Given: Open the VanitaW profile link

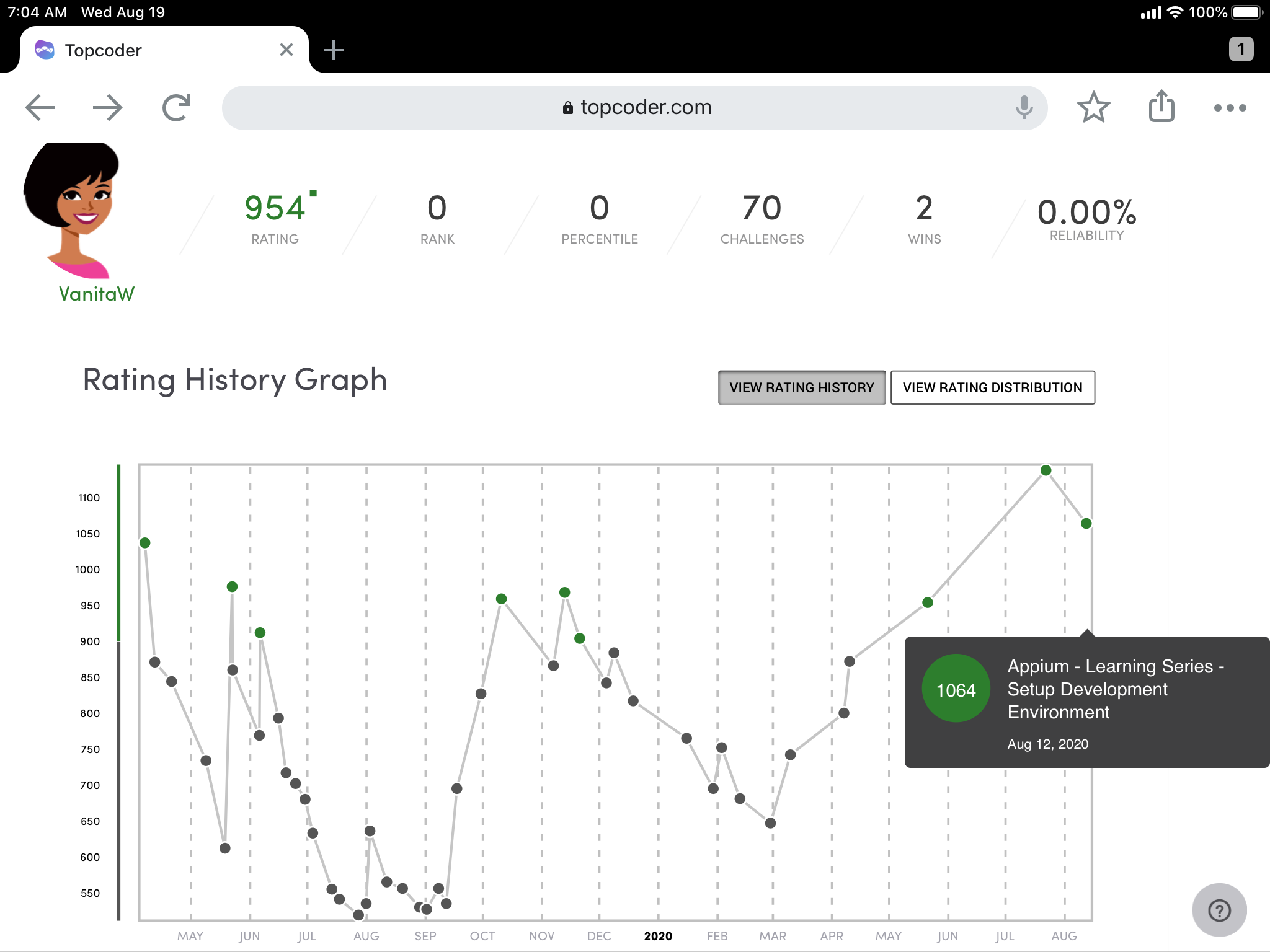Looking at the screenshot, I should pos(97,294).
